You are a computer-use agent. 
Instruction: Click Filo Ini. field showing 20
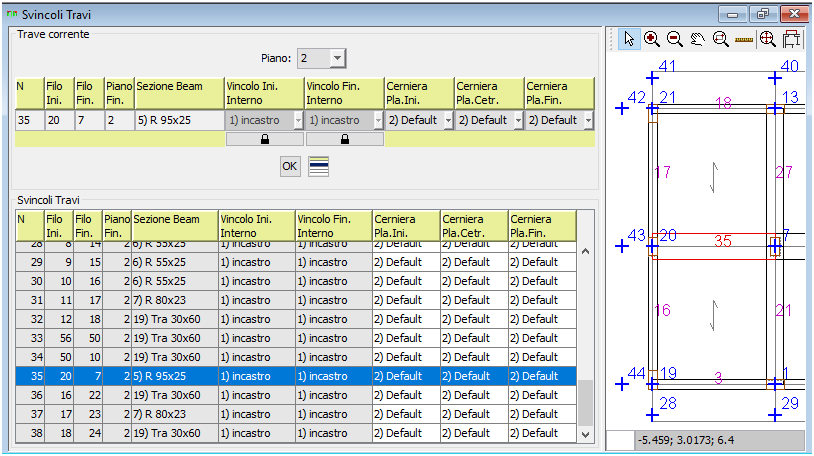(x=59, y=120)
